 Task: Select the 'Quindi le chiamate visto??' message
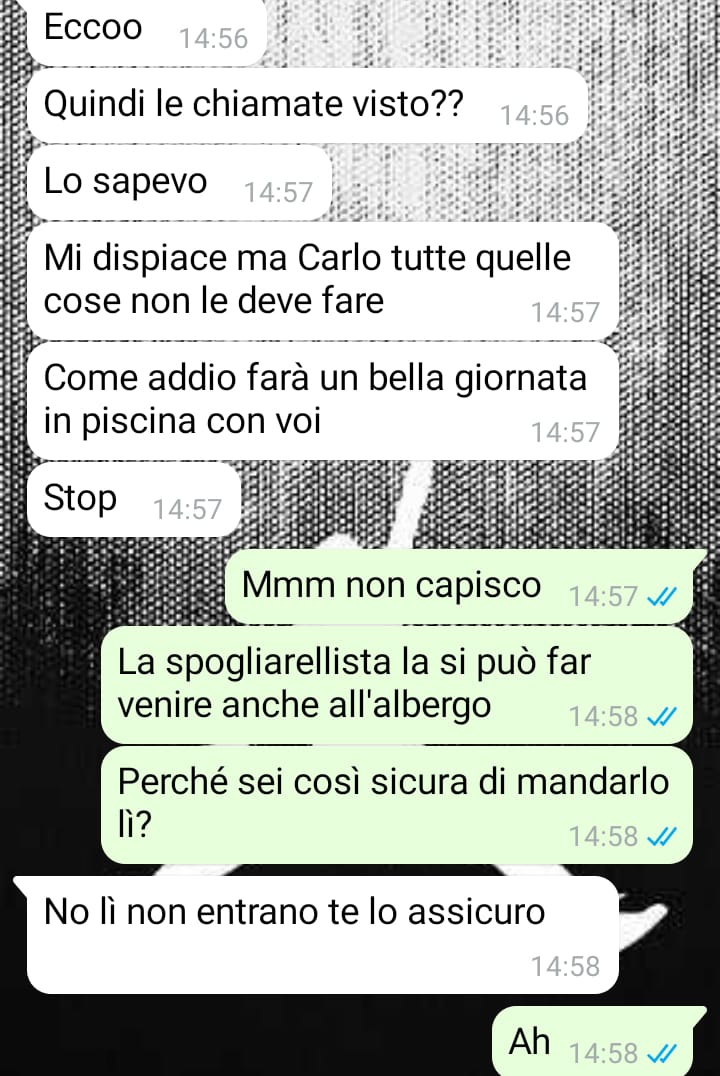[307, 105]
